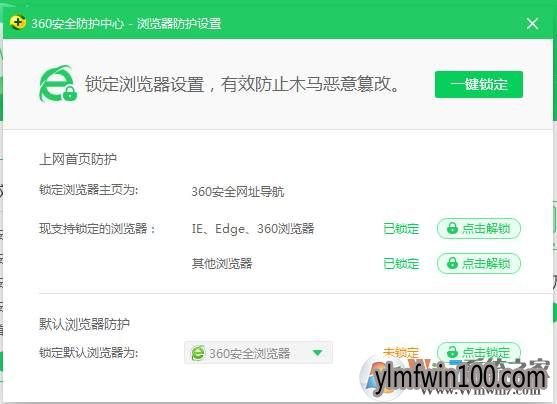Image resolution: width=557 pixels, height=404 pixels.
Task: Click the IE、Edge、360浏览器 text
Action: click(x=253, y=228)
